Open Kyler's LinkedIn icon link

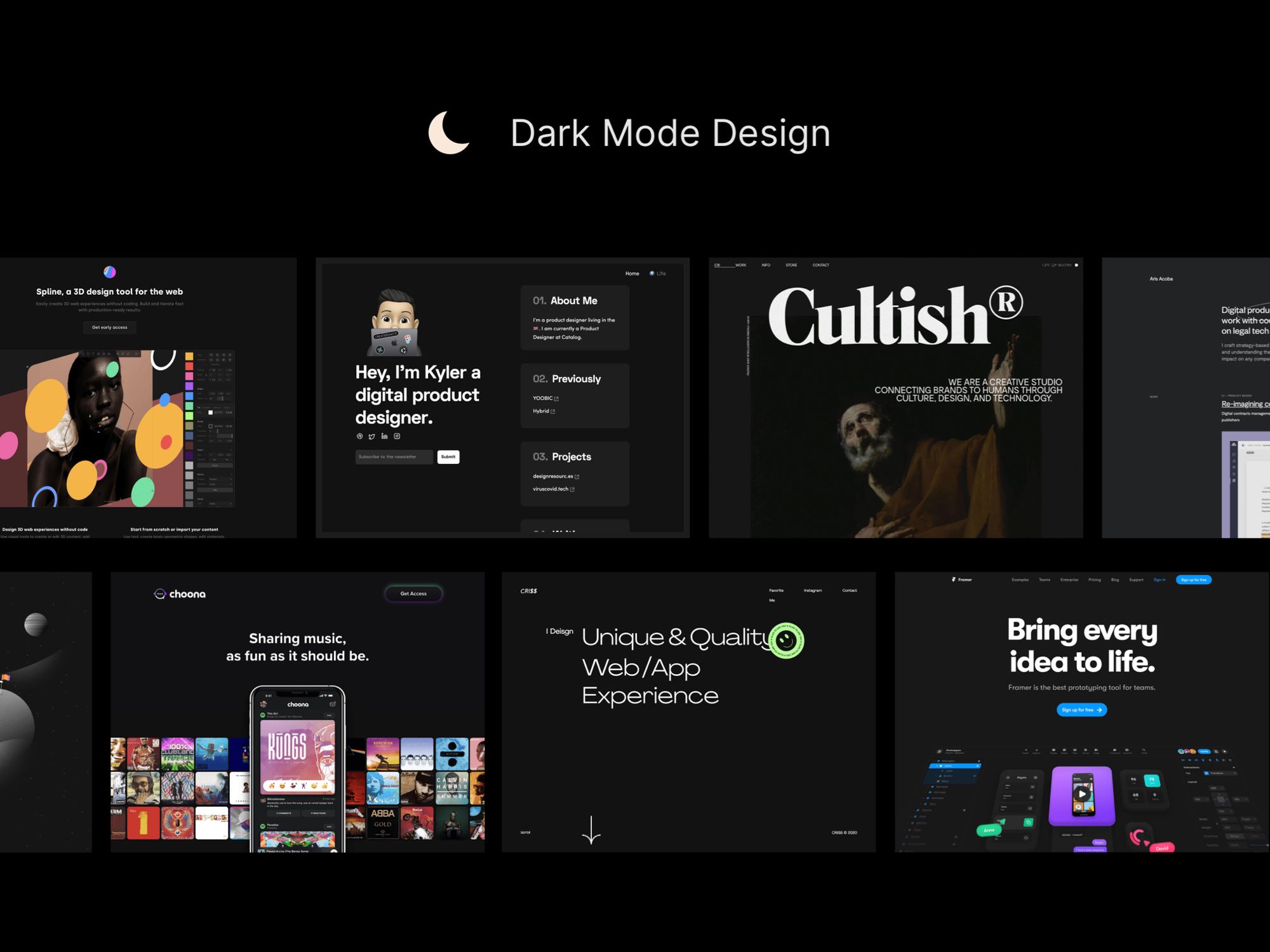[384, 436]
